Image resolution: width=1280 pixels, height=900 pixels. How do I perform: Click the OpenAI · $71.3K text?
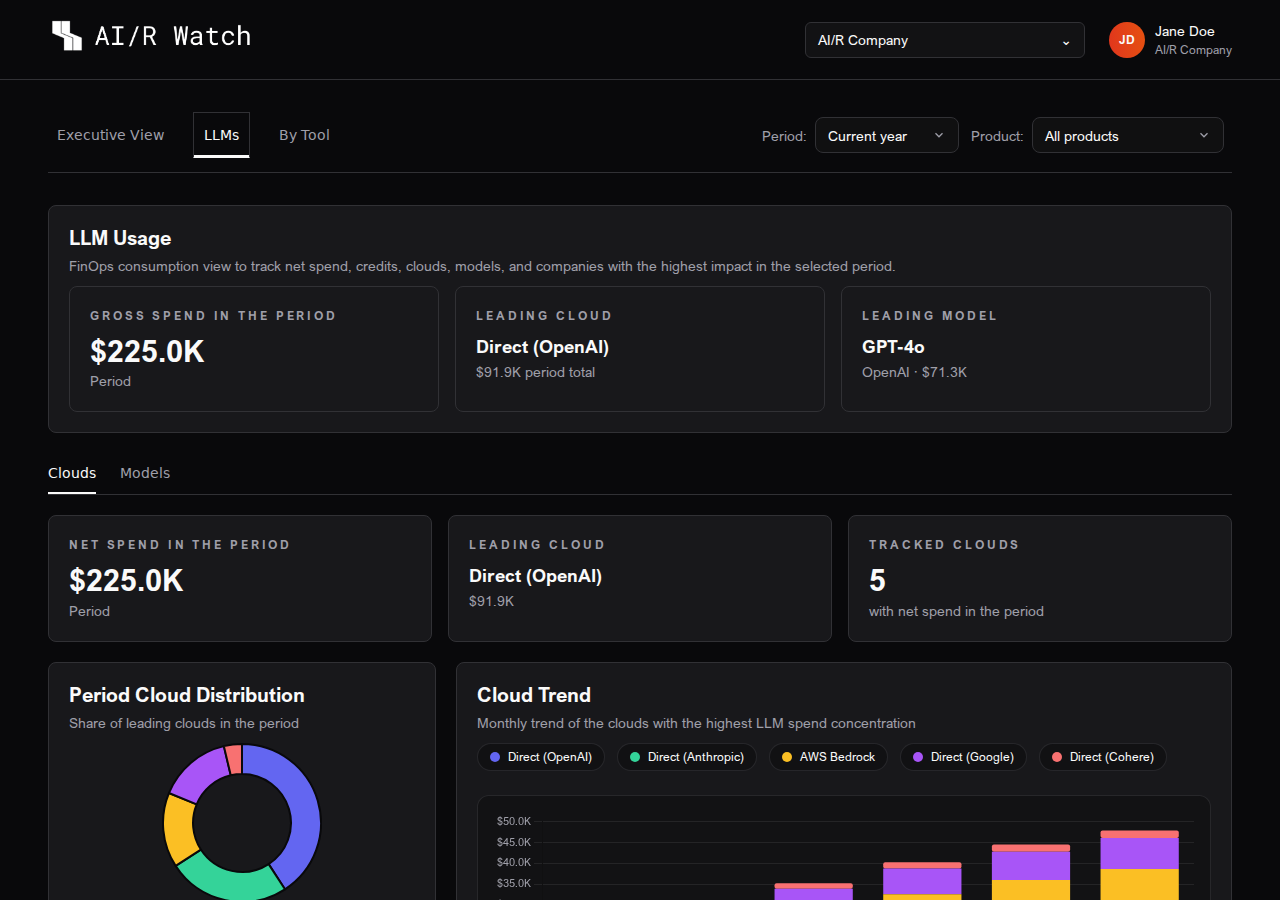pyautogui.click(x=914, y=372)
